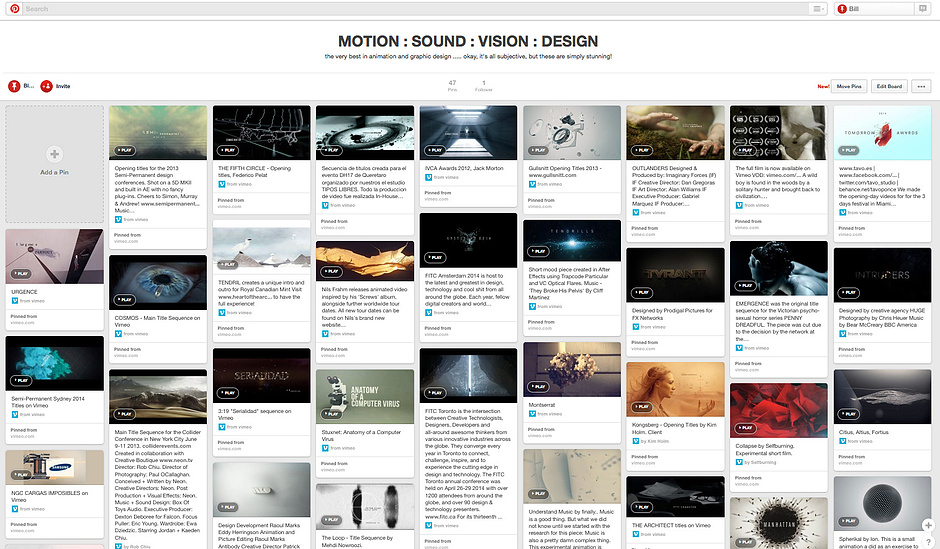The height and width of the screenshot is (549, 940).
Task: Play The Loop Title Sequence video
Action: click(x=332, y=520)
